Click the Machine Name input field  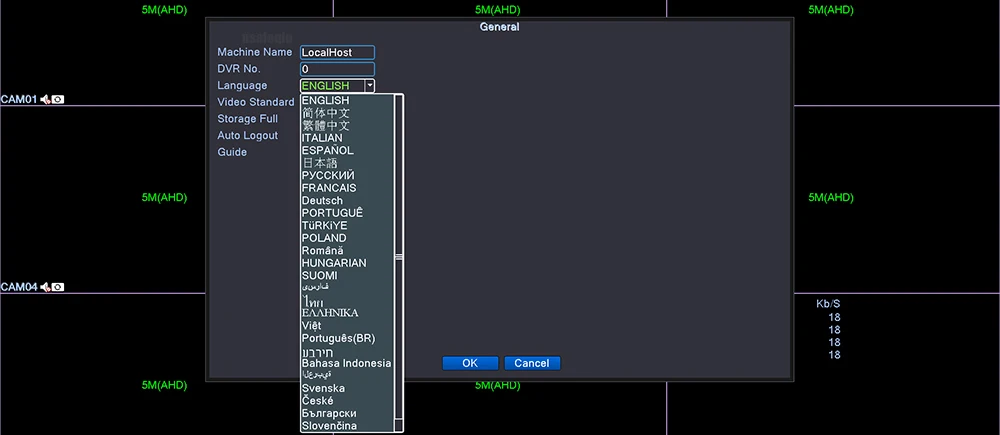click(x=337, y=52)
